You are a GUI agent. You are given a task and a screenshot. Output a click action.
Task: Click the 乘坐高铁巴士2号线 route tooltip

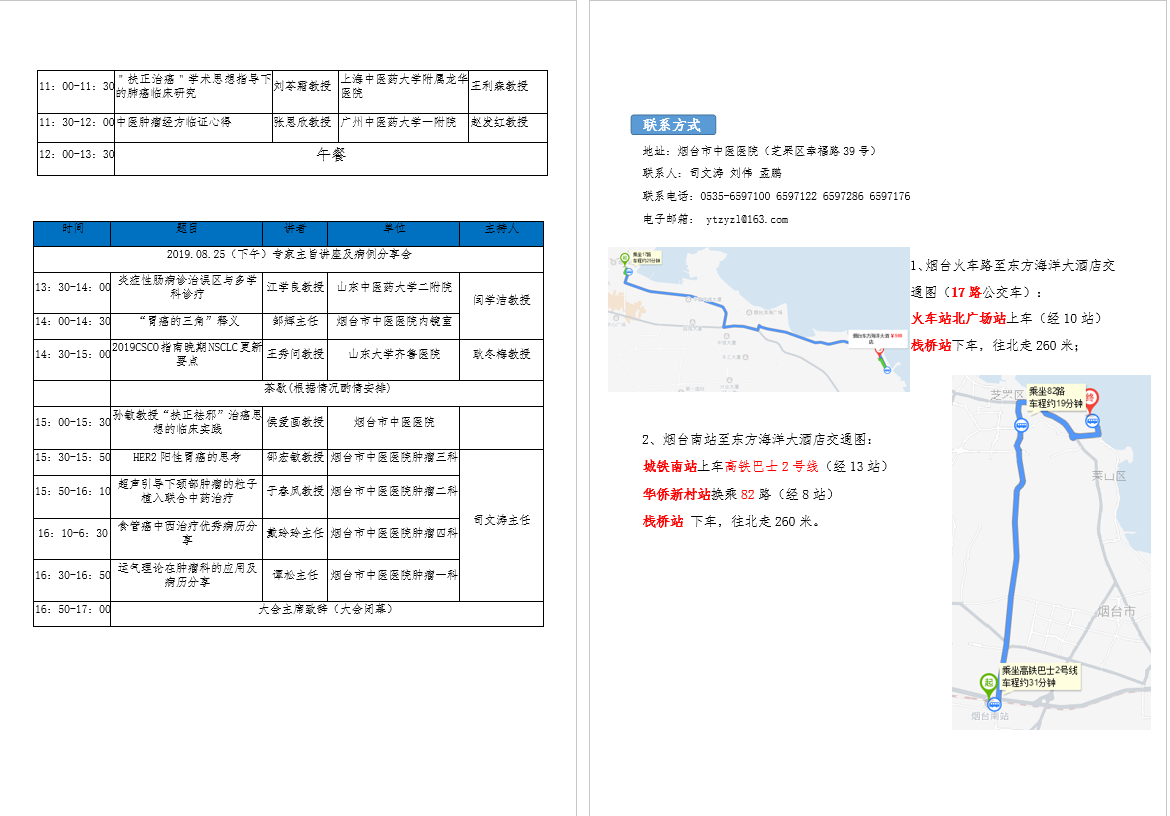[x=1039, y=677]
